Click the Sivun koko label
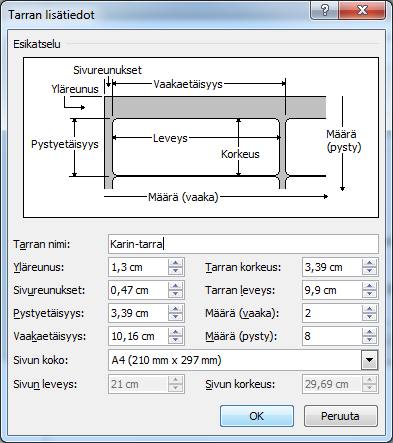This screenshot has height=443, width=393. click(40, 360)
